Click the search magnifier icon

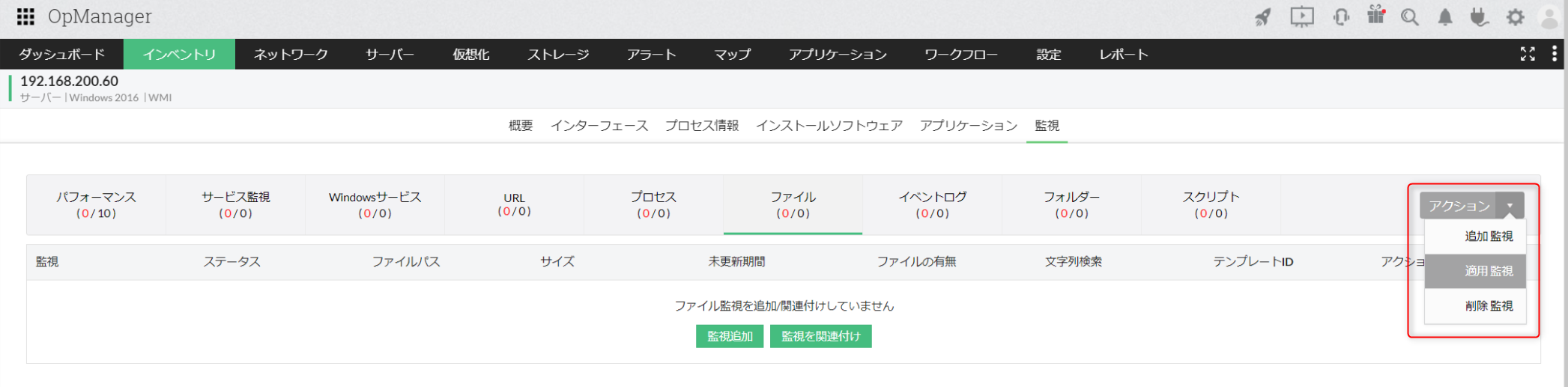coord(1410,17)
